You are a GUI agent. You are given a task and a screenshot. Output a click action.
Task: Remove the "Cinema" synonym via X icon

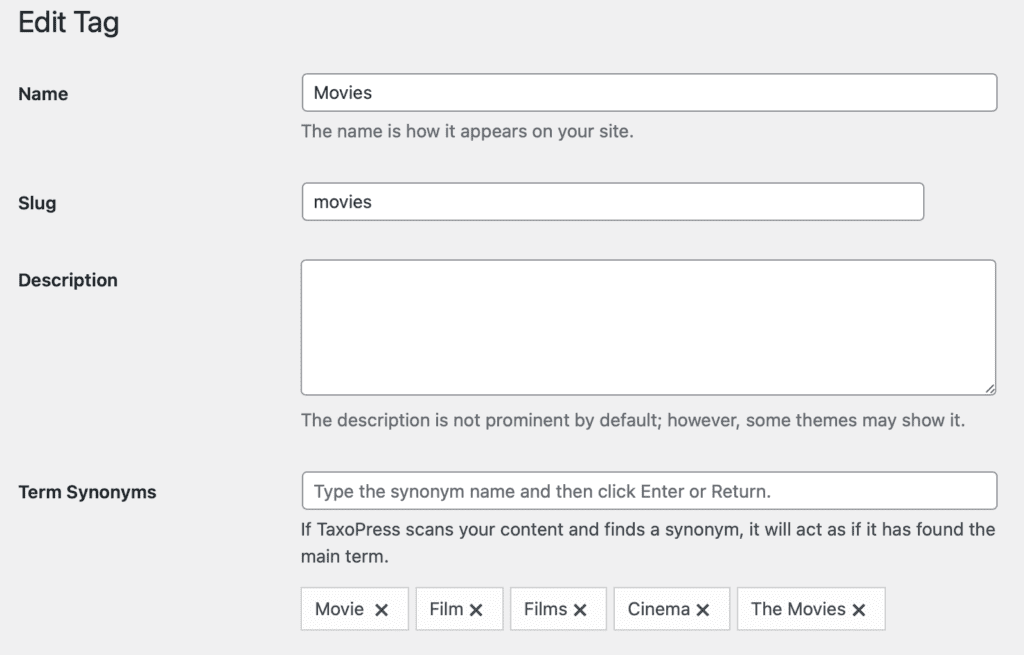pos(703,610)
